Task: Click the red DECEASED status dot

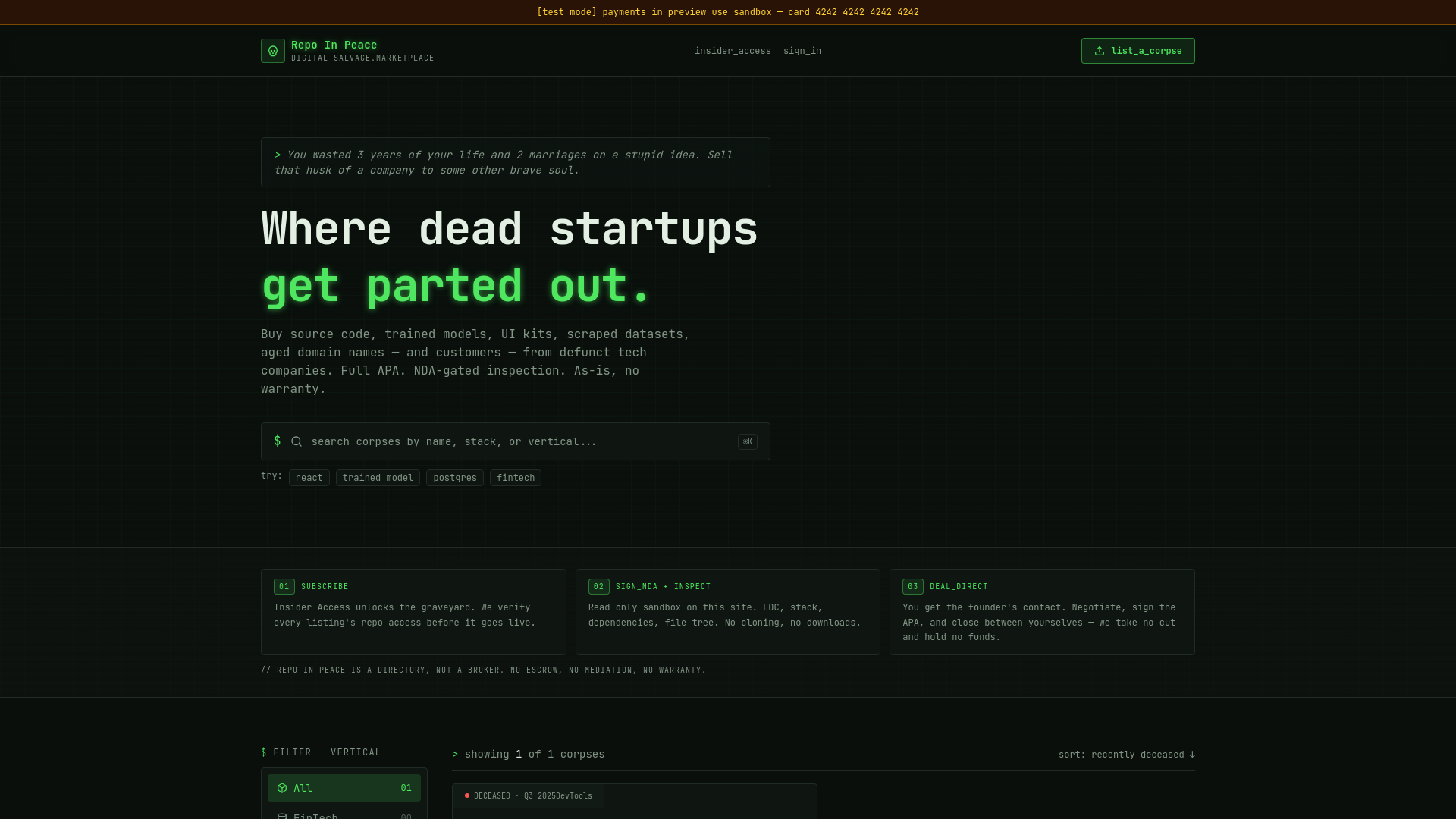Action: coord(467,795)
